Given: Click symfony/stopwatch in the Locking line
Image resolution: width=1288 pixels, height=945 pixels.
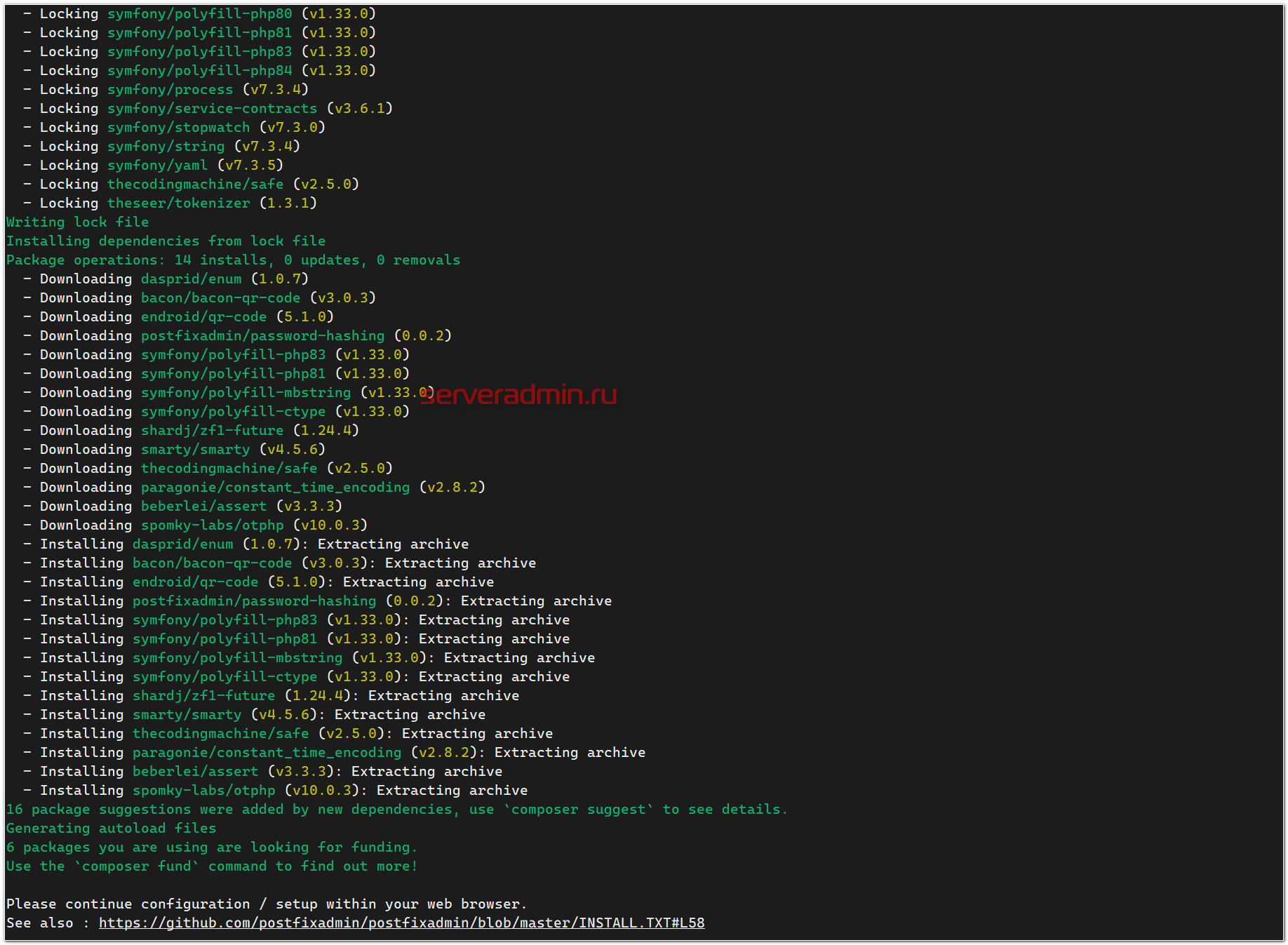Looking at the screenshot, I should (x=178, y=128).
